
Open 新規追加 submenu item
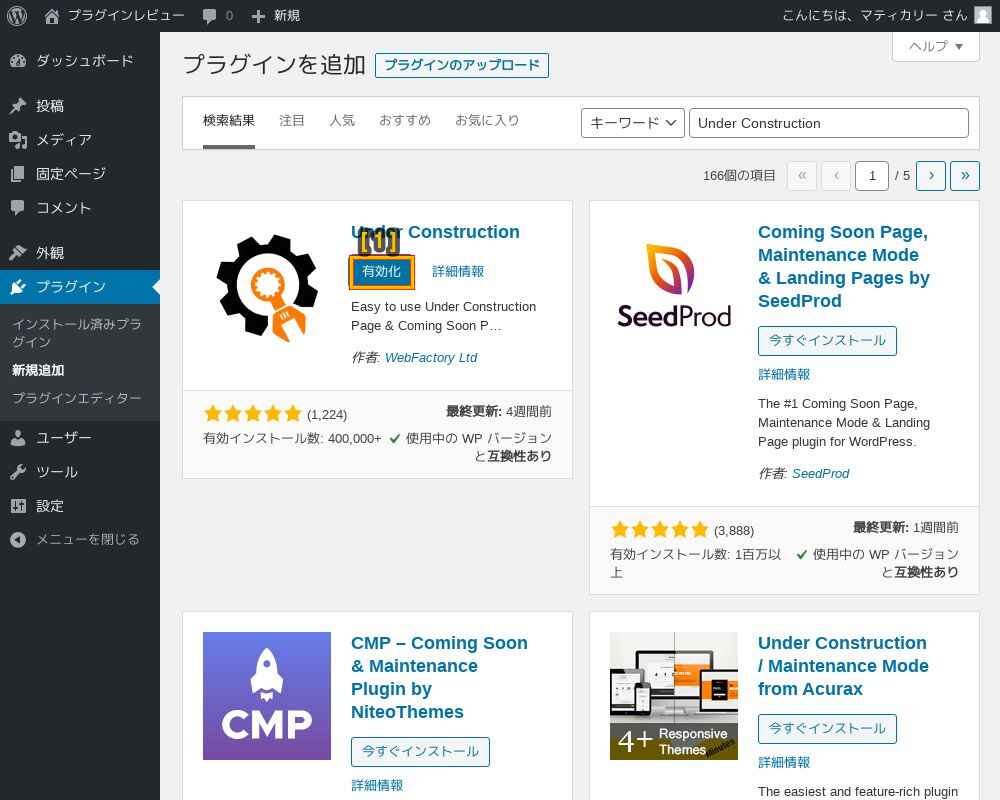[x=38, y=370]
